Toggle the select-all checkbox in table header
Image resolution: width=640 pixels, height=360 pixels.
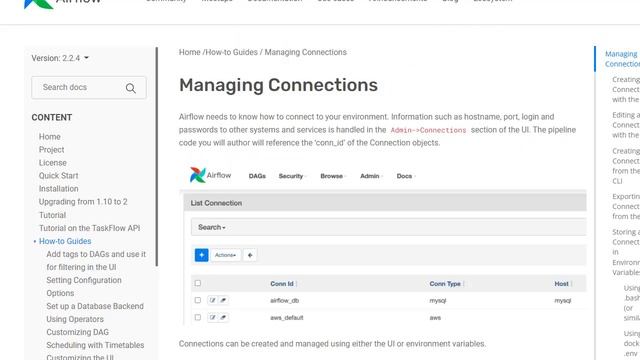[198, 283]
